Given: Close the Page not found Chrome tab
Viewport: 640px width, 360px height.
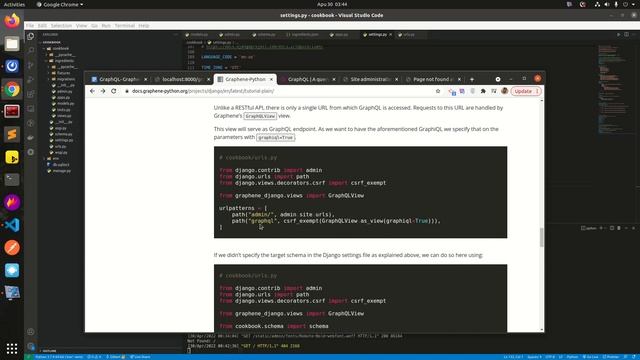Looking at the screenshot, I should point(460,79).
